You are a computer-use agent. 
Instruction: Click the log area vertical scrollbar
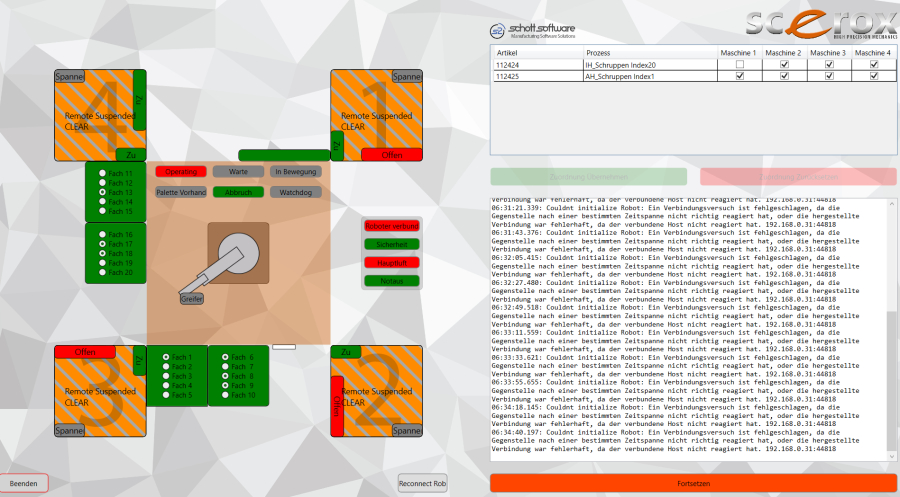click(891, 380)
